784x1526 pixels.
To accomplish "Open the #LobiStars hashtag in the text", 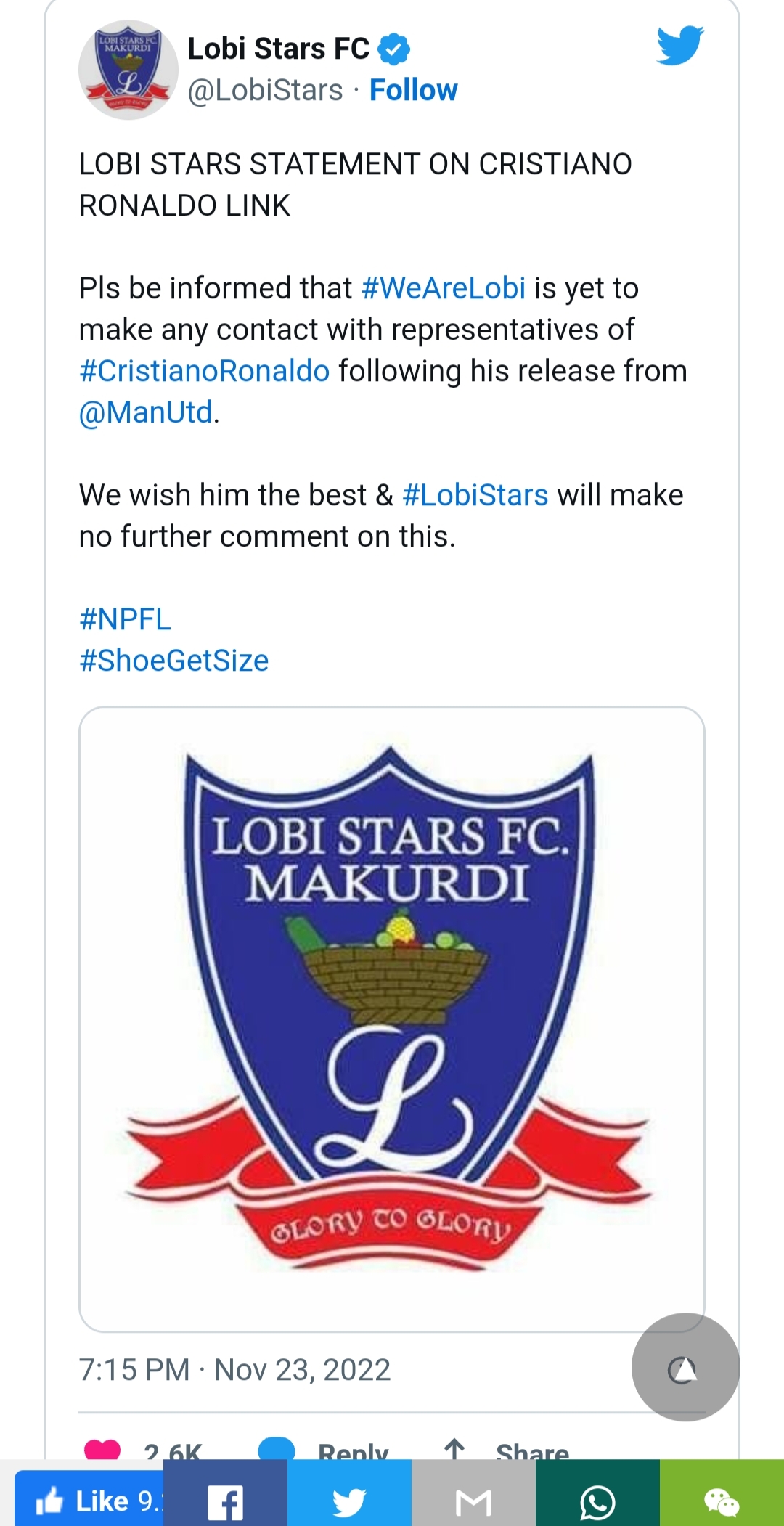I will click(475, 495).
